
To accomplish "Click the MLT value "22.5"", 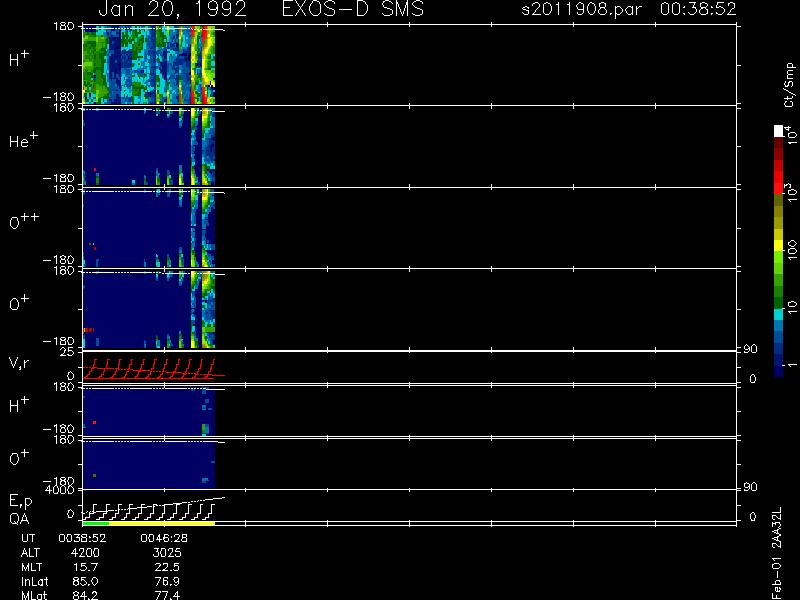I will (x=167, y=567).
